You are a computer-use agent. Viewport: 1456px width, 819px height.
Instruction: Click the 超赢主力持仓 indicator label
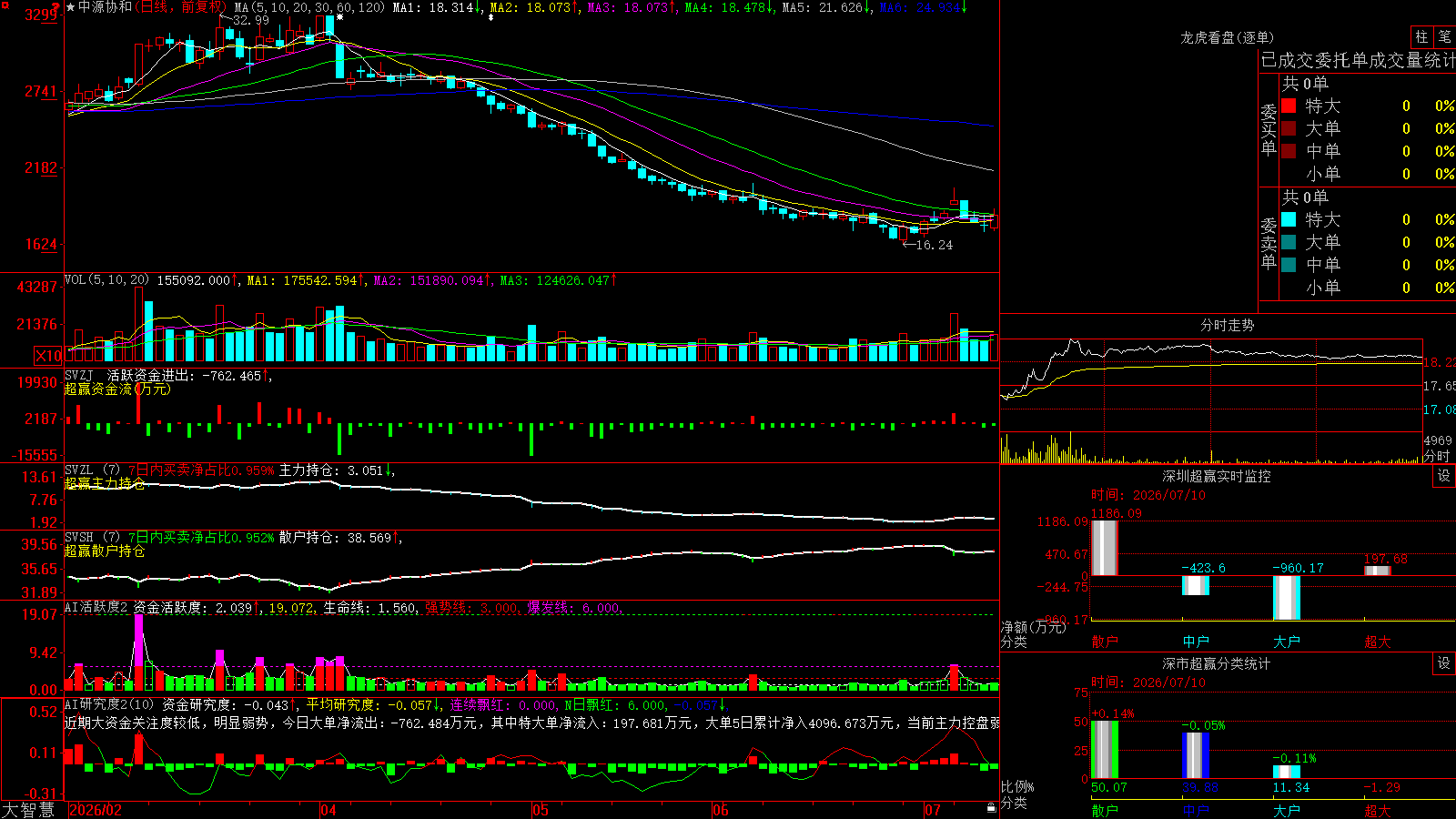(104, 483)
